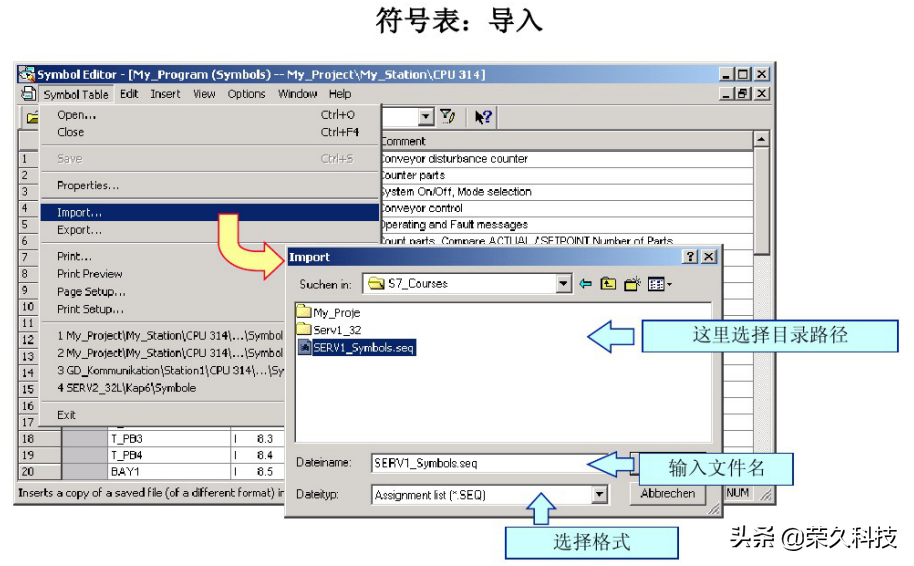
Task: Select row 20 BAY1 cell
Action: coord(169,471)
